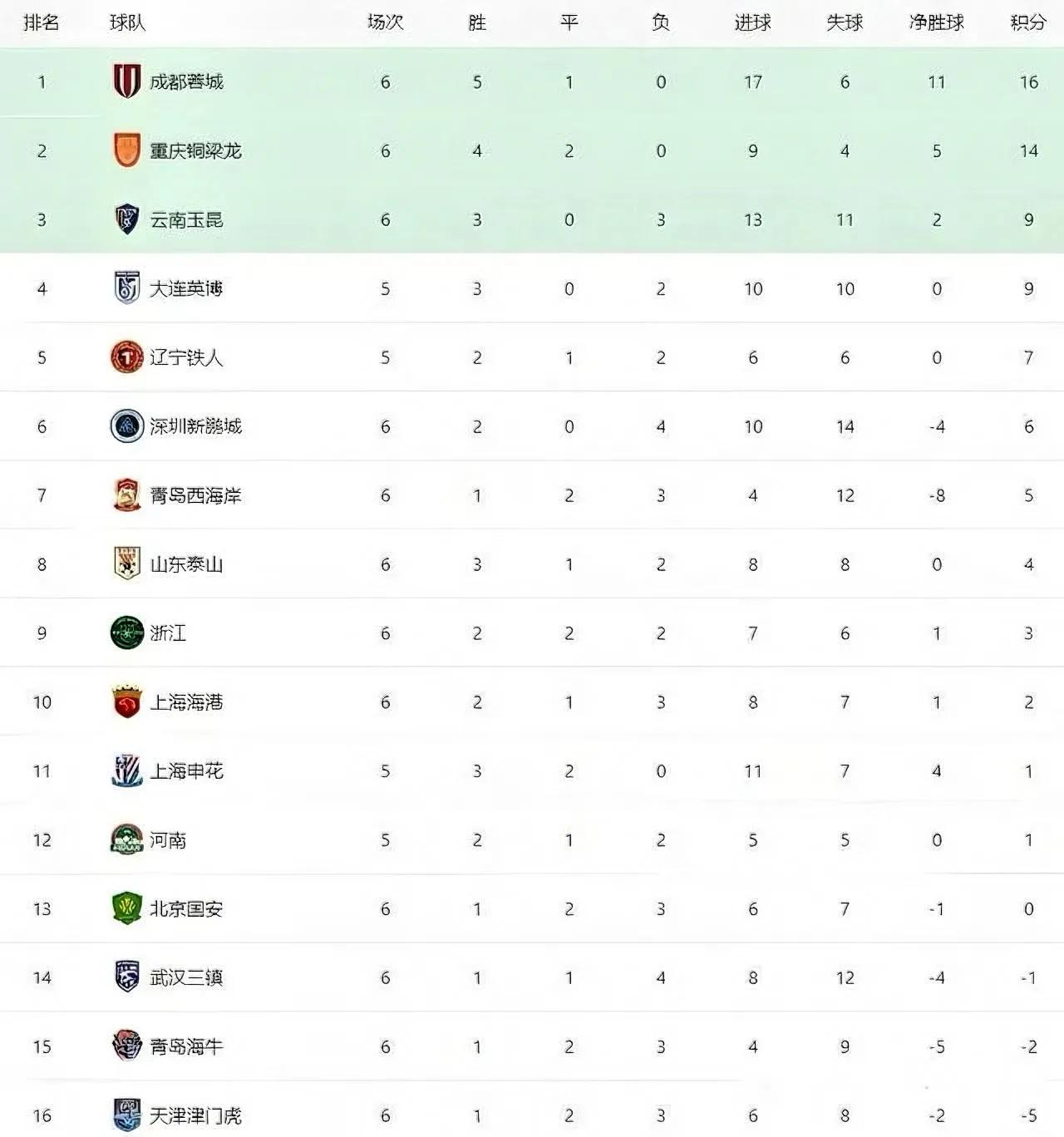Click the 上海申花 blue logo
This screenshot has width=1064, height=1137.
click(x=126, y=771)
